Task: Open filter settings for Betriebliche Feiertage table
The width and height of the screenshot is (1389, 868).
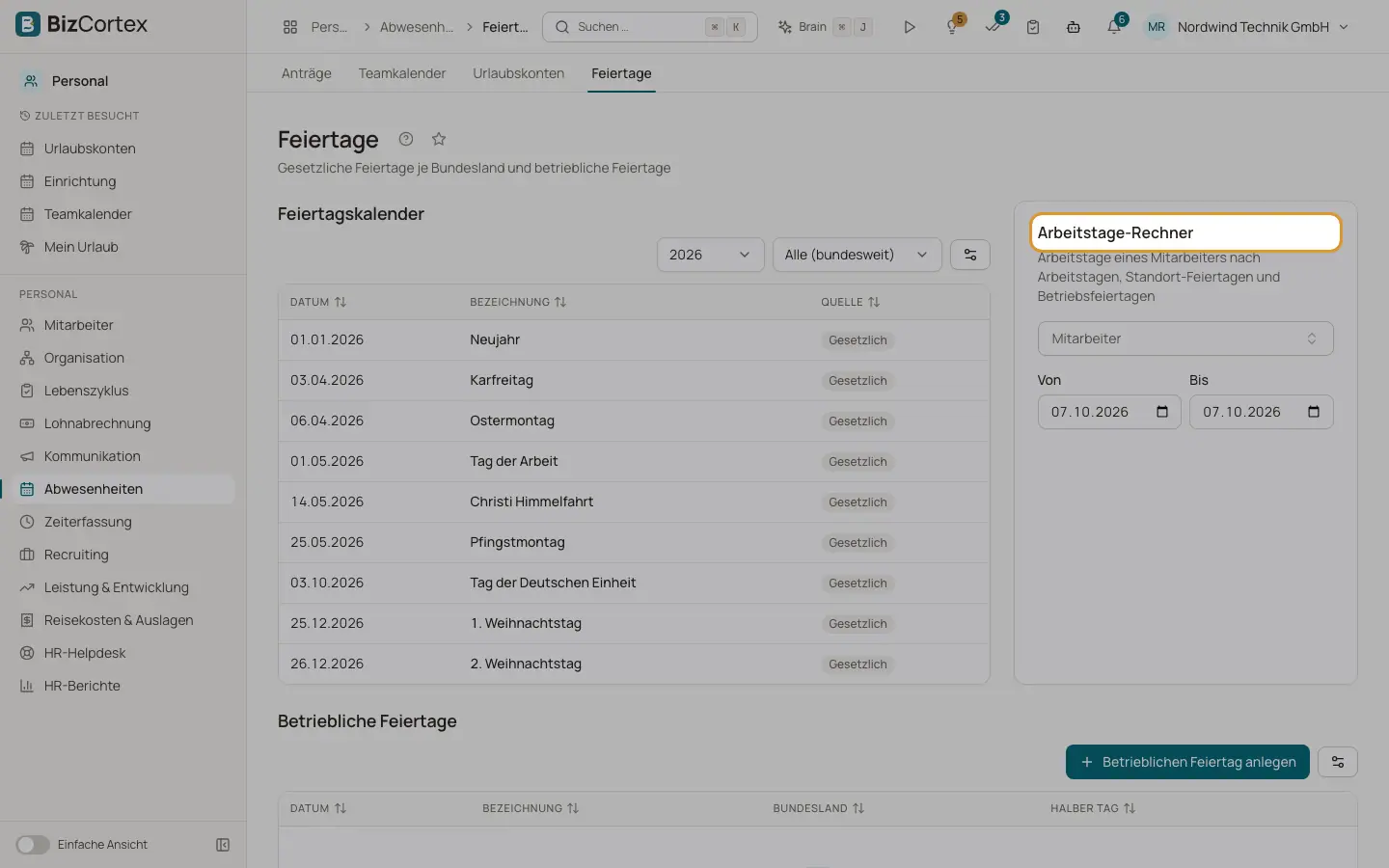Action: (1338, 762)
